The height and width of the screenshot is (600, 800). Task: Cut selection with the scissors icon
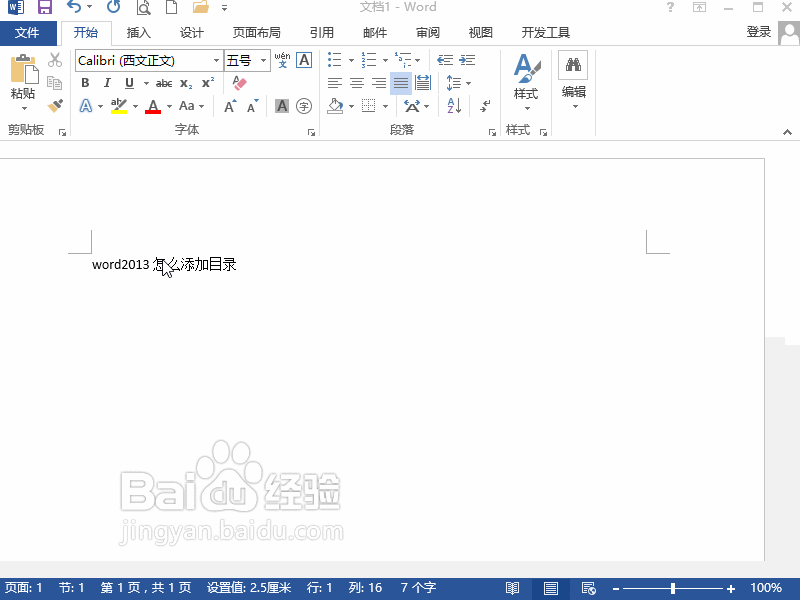(55, 60)
